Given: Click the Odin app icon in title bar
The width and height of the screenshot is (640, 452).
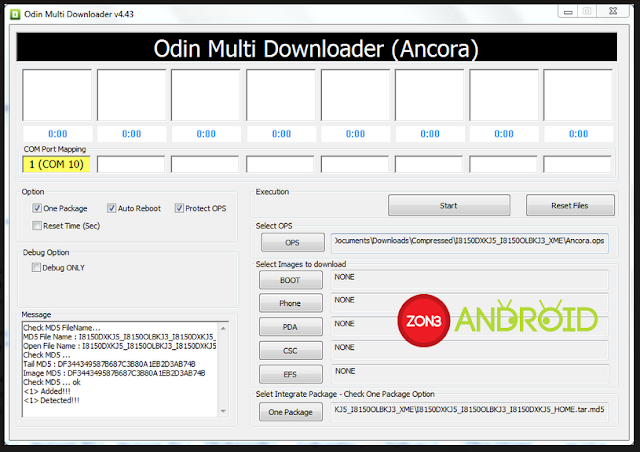Looking at the screenshot, I should 15,14.
